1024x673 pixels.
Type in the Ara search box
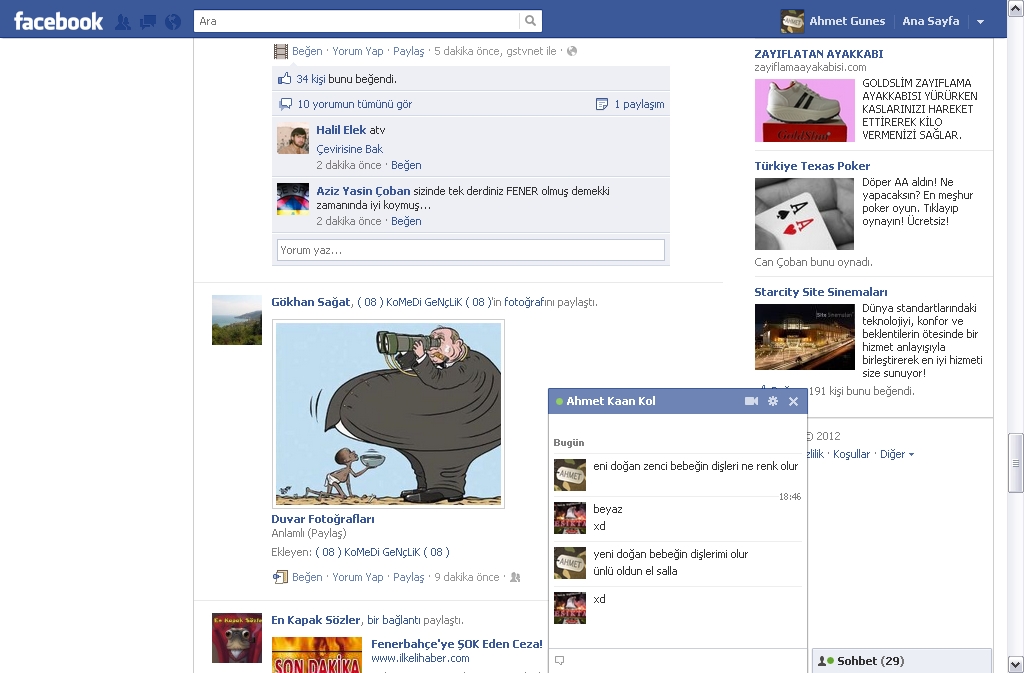[x=357, y=21]
